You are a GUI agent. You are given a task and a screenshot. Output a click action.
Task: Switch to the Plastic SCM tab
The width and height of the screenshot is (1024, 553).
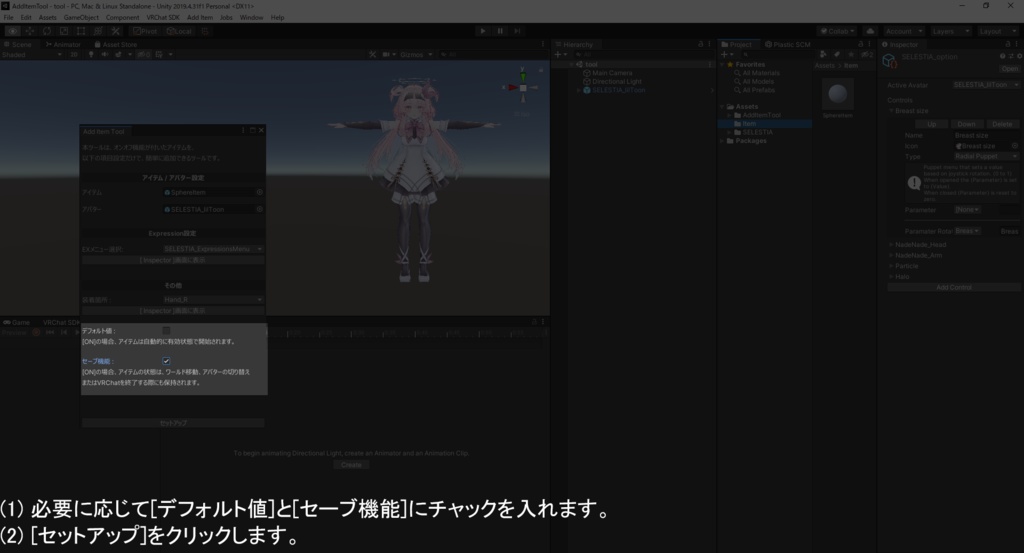(787, 44)
